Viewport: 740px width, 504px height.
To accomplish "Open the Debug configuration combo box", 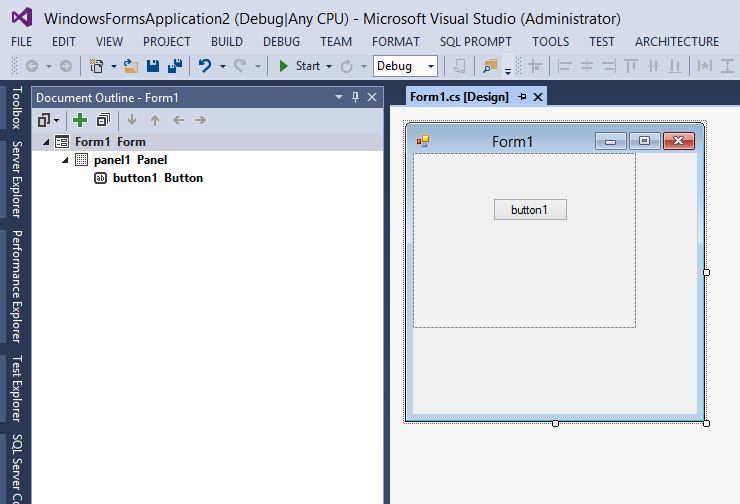I will click(405, 66).
